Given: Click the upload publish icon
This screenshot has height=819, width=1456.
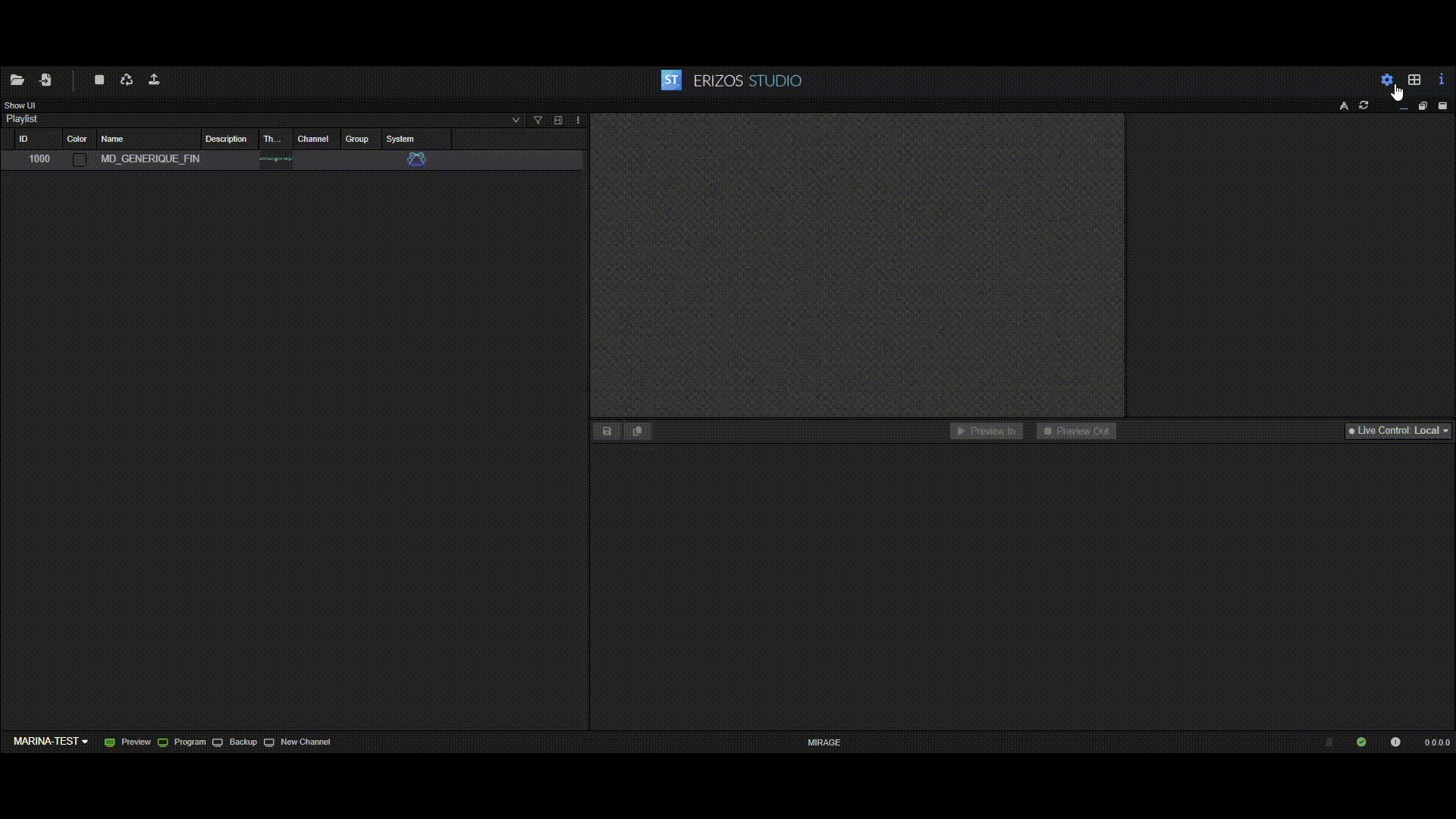Looking at the screenshot, I should point(154,80).
